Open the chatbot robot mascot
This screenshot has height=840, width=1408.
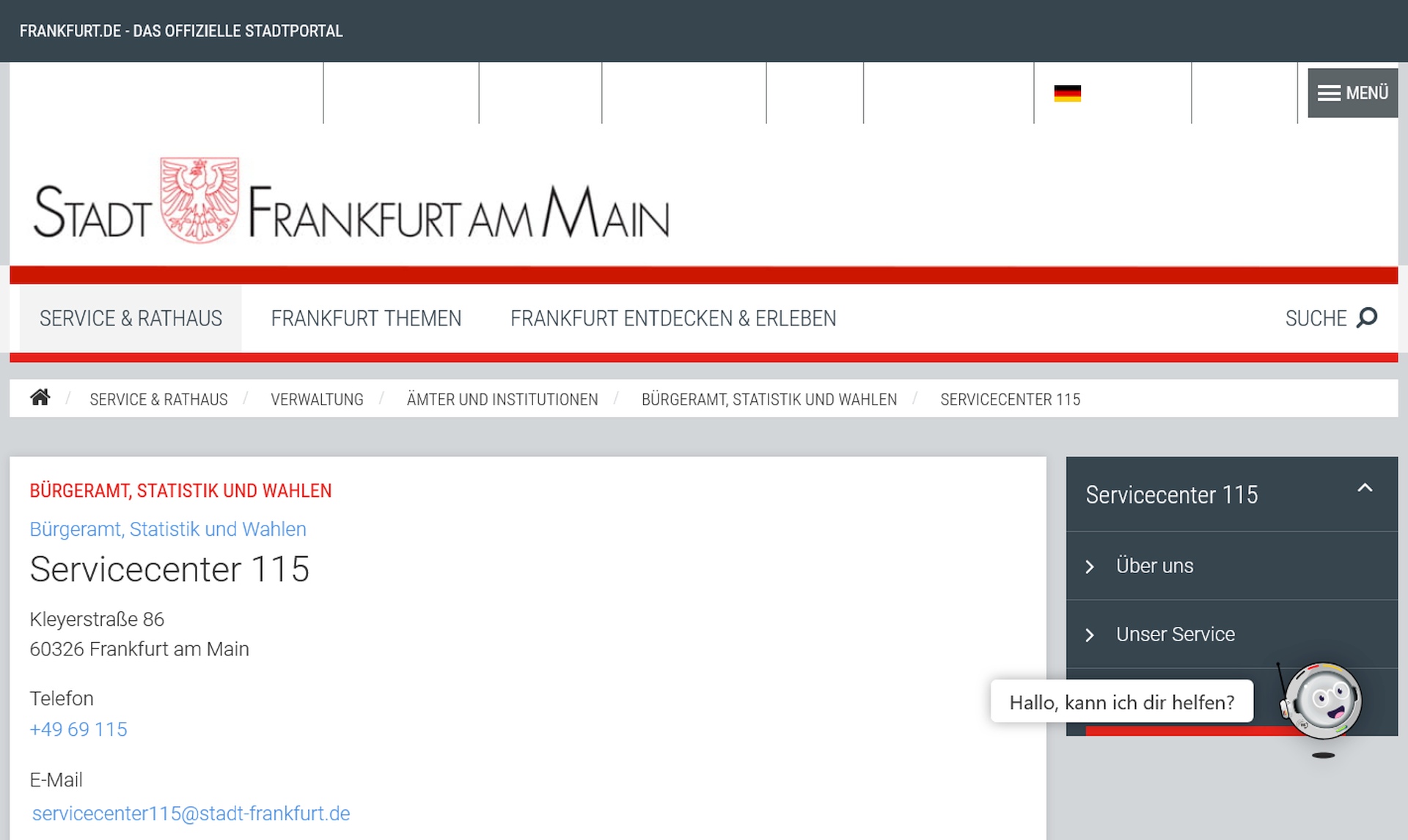pos(1321,700)
